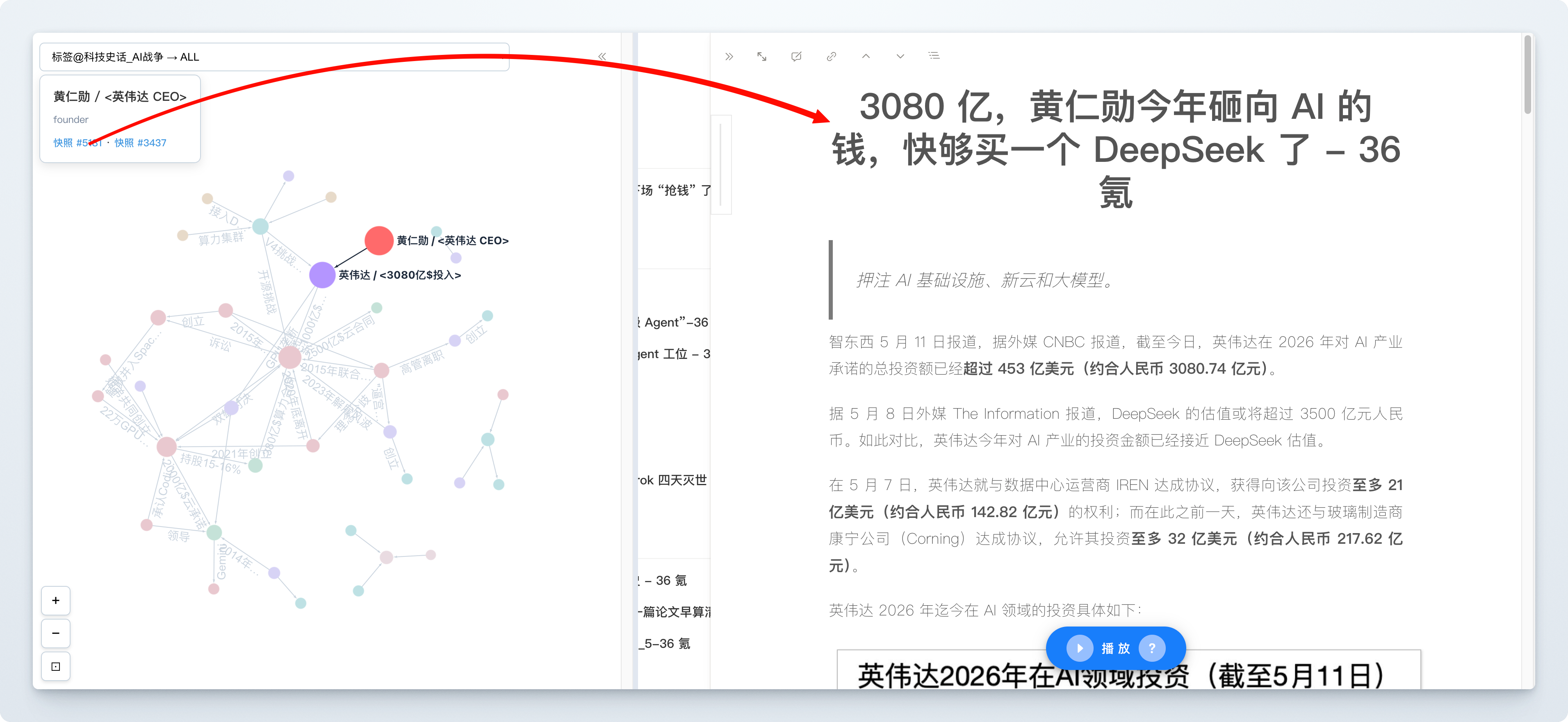Viewport: 1568px width, 722px height.
Task: Open the table of contents list icon
Action: point(934,56)
